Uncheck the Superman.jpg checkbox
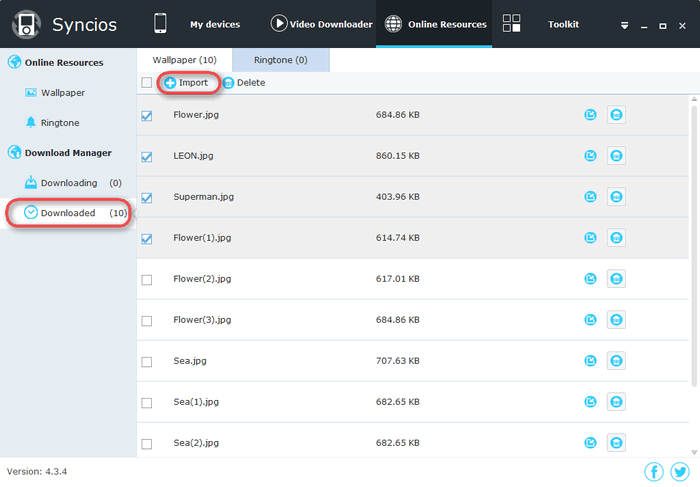 point(146,198)
